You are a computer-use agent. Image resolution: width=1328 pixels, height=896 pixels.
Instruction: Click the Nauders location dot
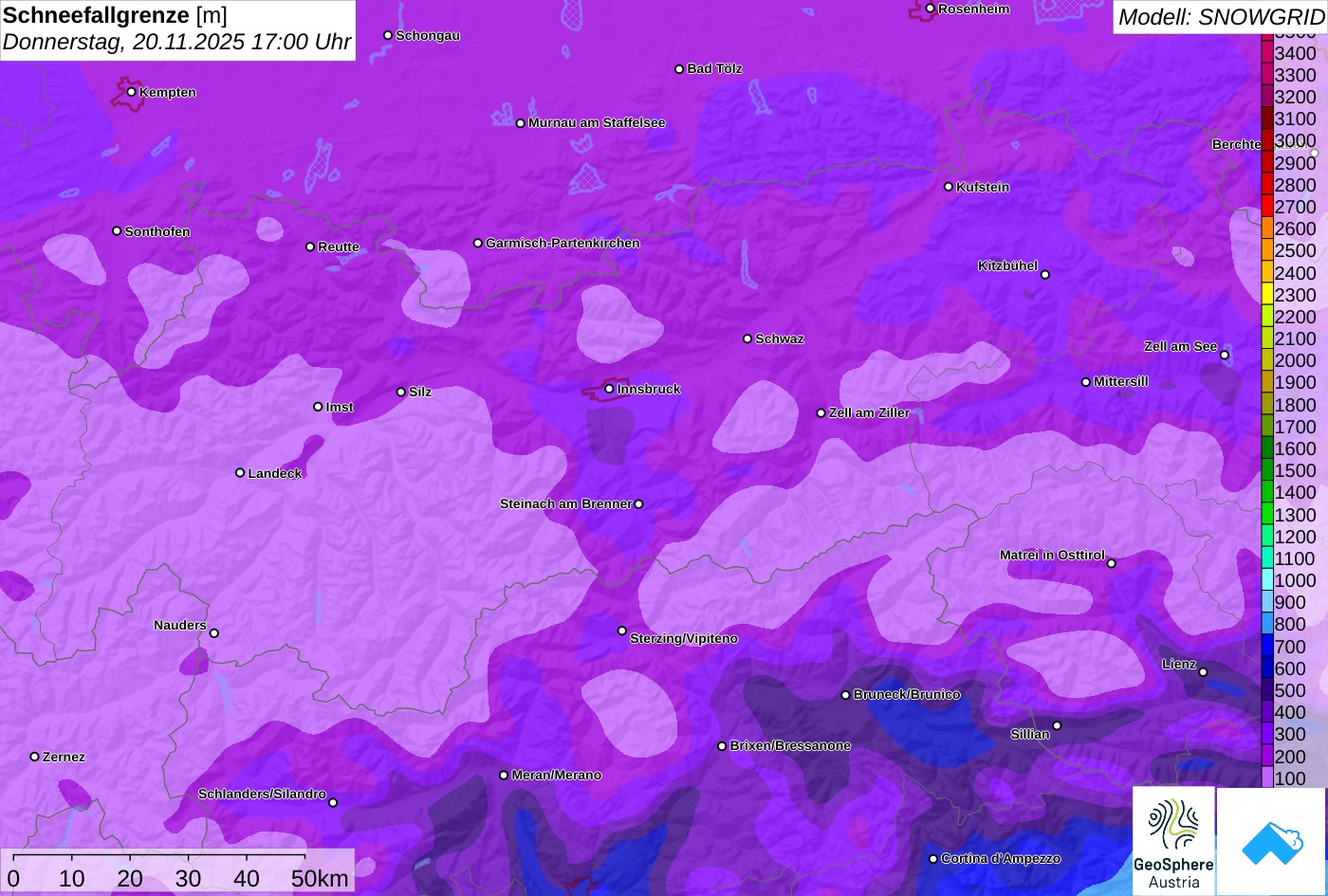point(213,633)
